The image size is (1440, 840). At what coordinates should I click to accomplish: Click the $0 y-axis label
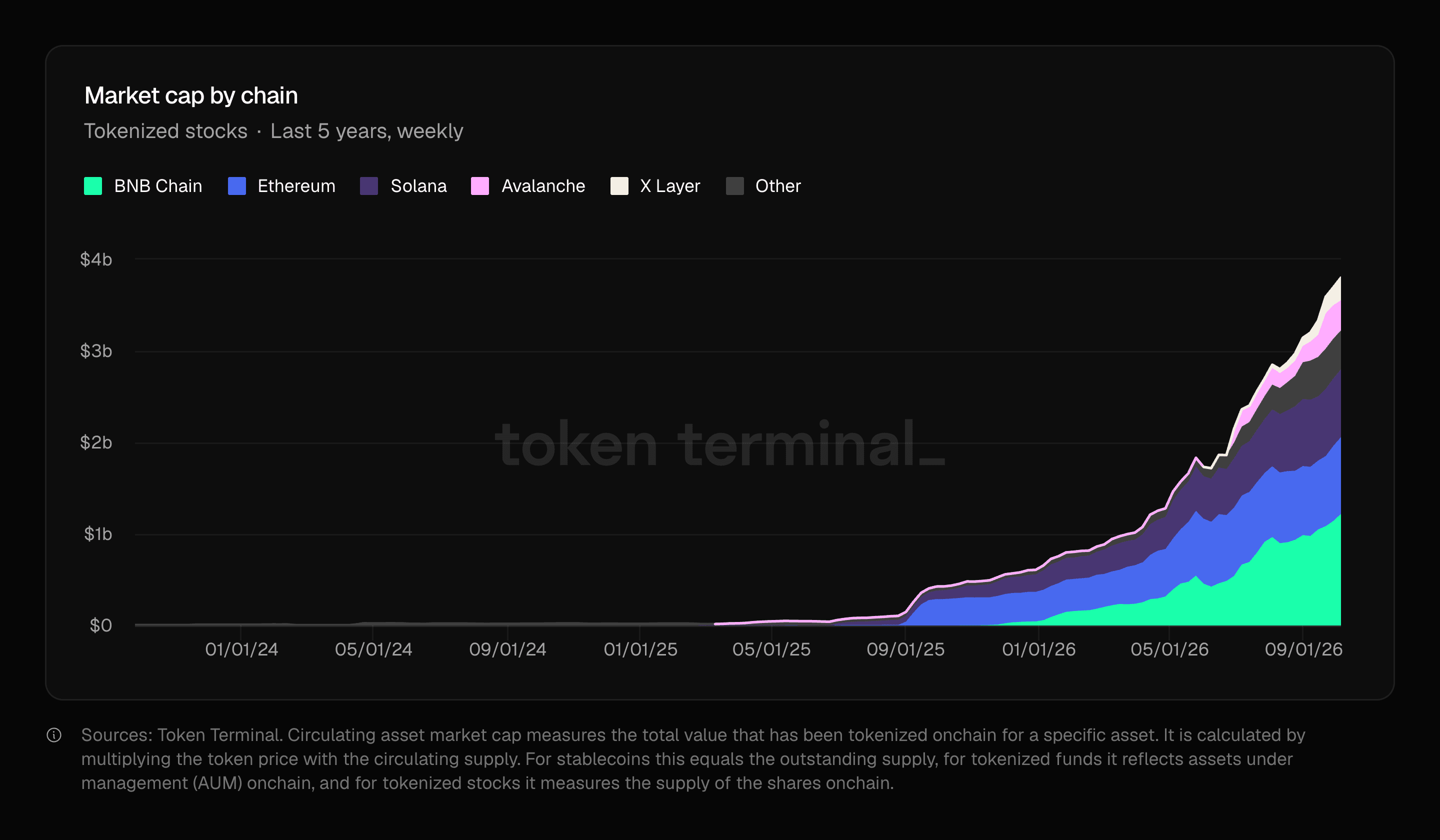(100, 625)
